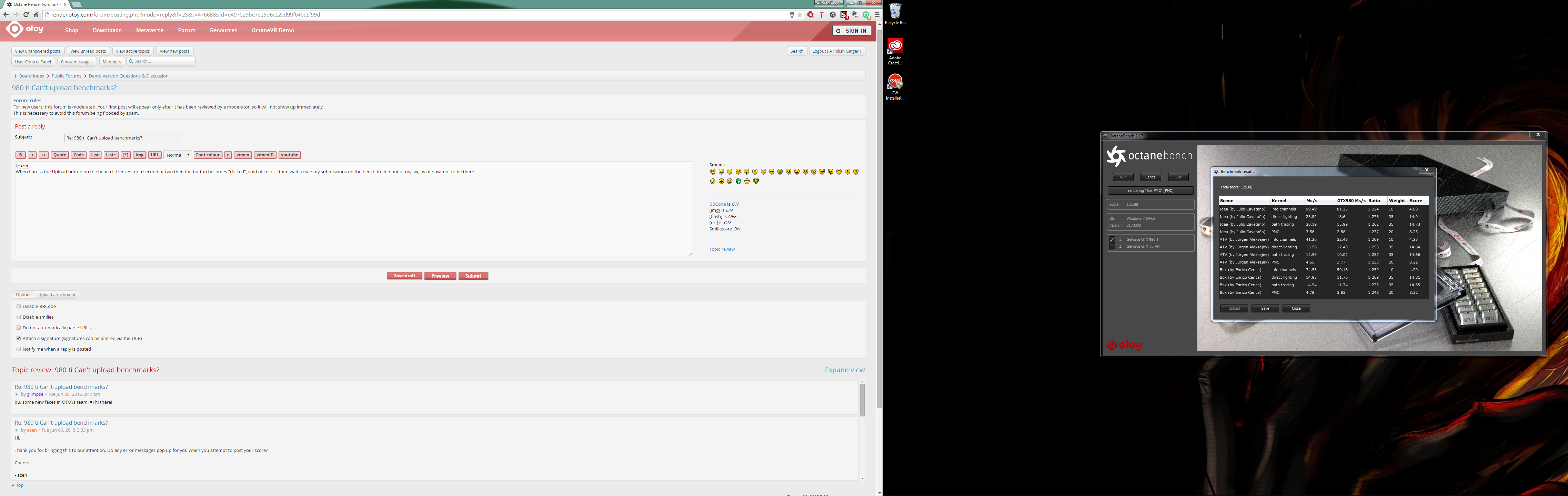Click Save in Benchmark results dialog
Image resolution: width=1568 pixels, height=496 pixels.
click(x=1265, y=308)
